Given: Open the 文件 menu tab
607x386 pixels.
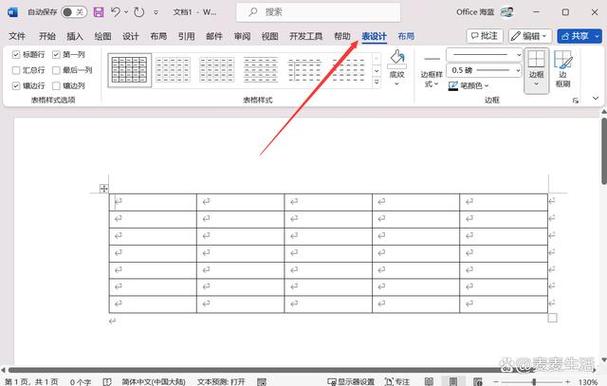Looking at the screenshot, I should click(x=17, y=36).
